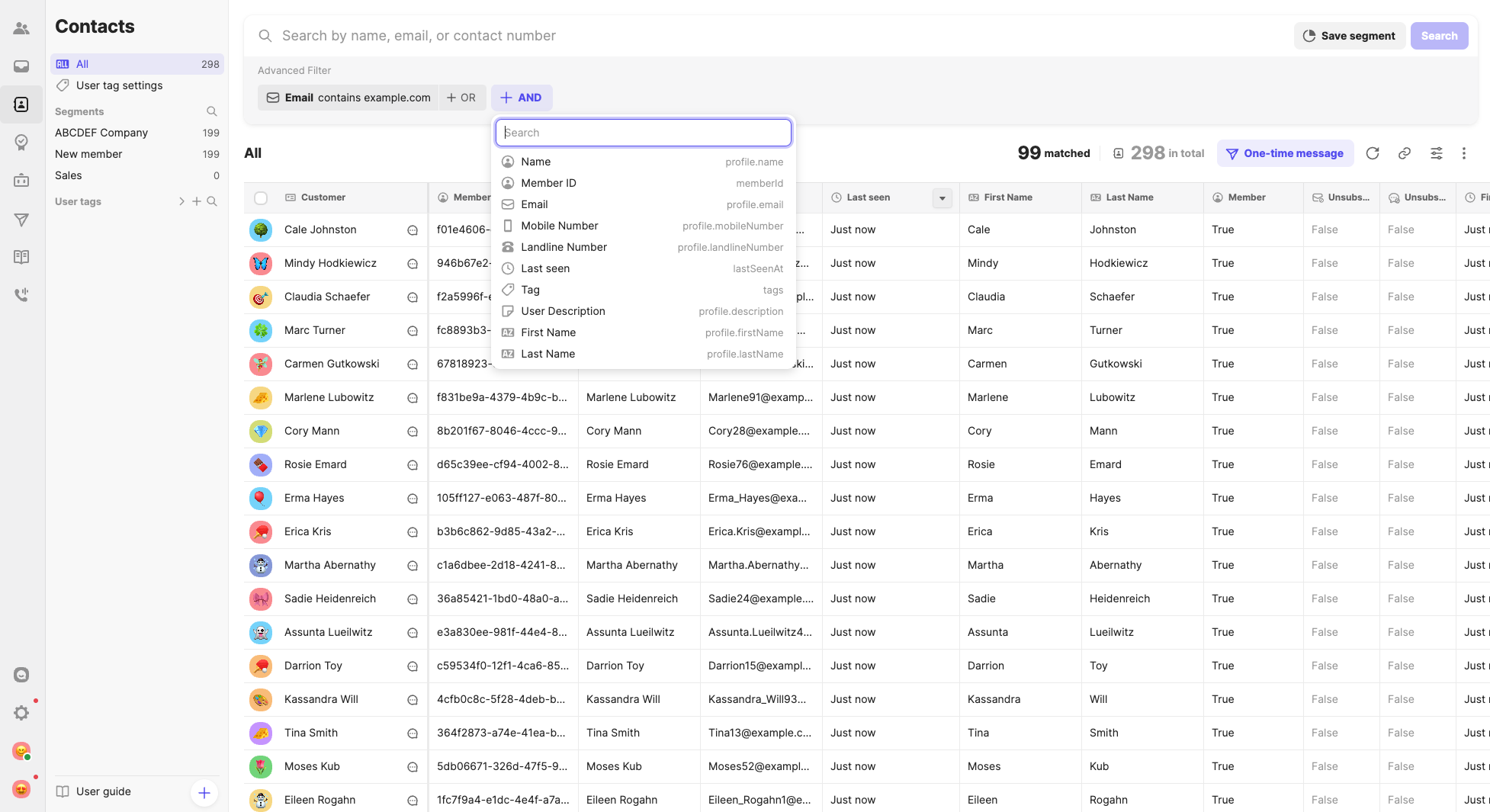This screenshot has height=812, width=1490.
Task: Choose Landline Number in the filter list
Action: coord(643,247)
